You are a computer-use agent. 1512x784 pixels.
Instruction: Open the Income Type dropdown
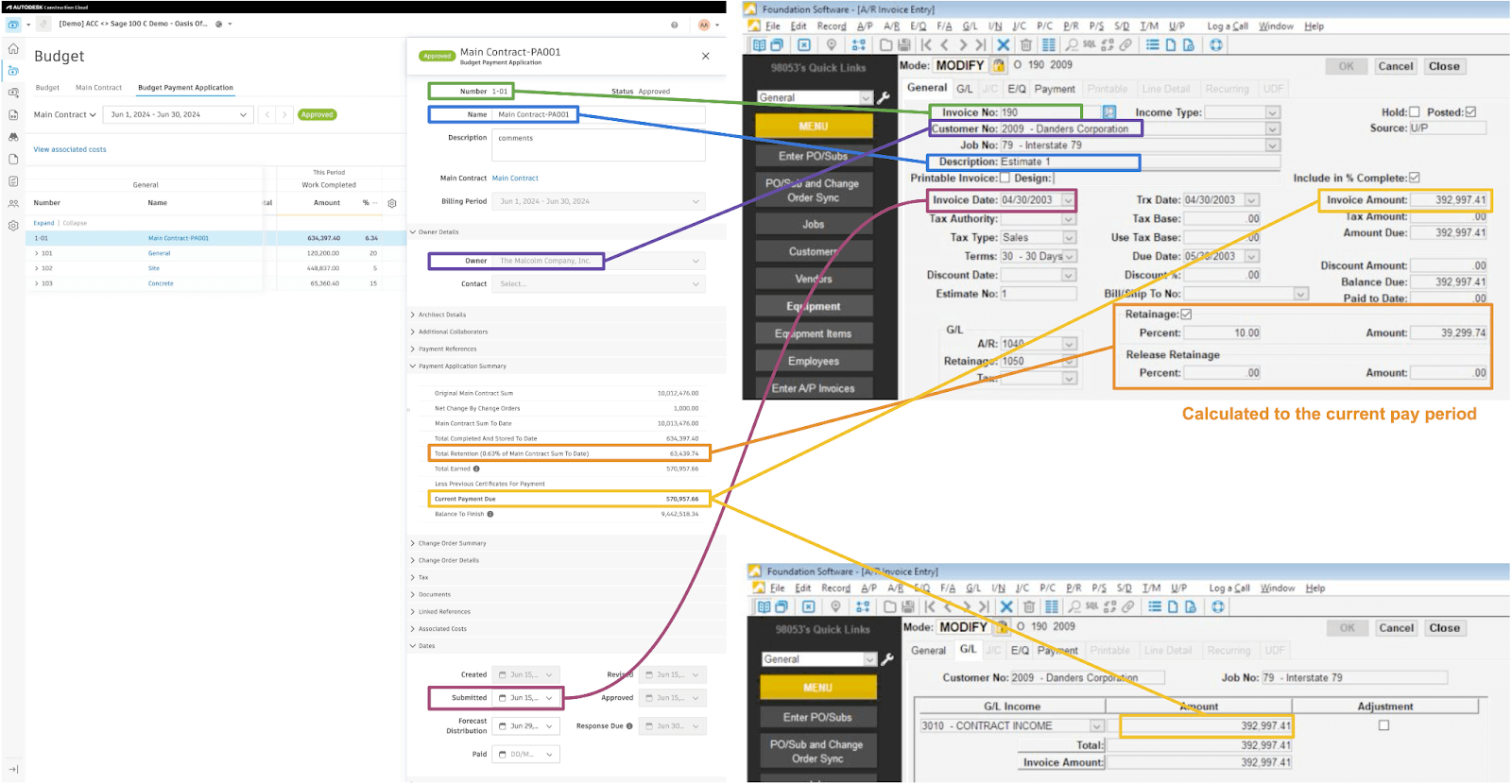point(1272,112)
